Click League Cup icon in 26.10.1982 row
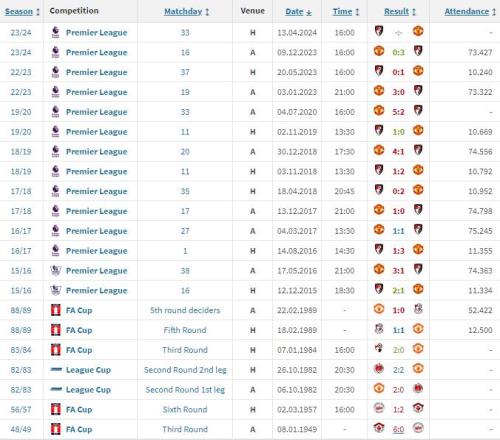 tap(56, 369)
